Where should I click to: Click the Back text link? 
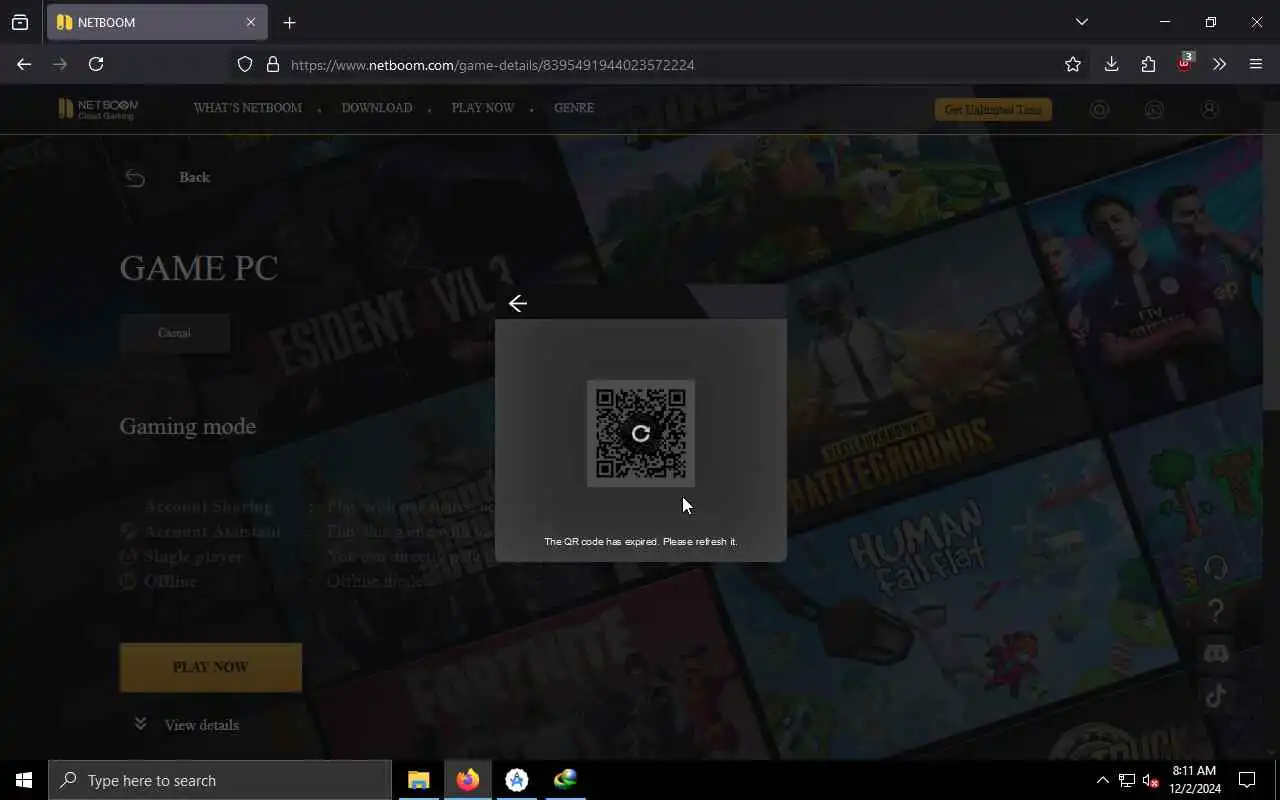pos(194,177)
